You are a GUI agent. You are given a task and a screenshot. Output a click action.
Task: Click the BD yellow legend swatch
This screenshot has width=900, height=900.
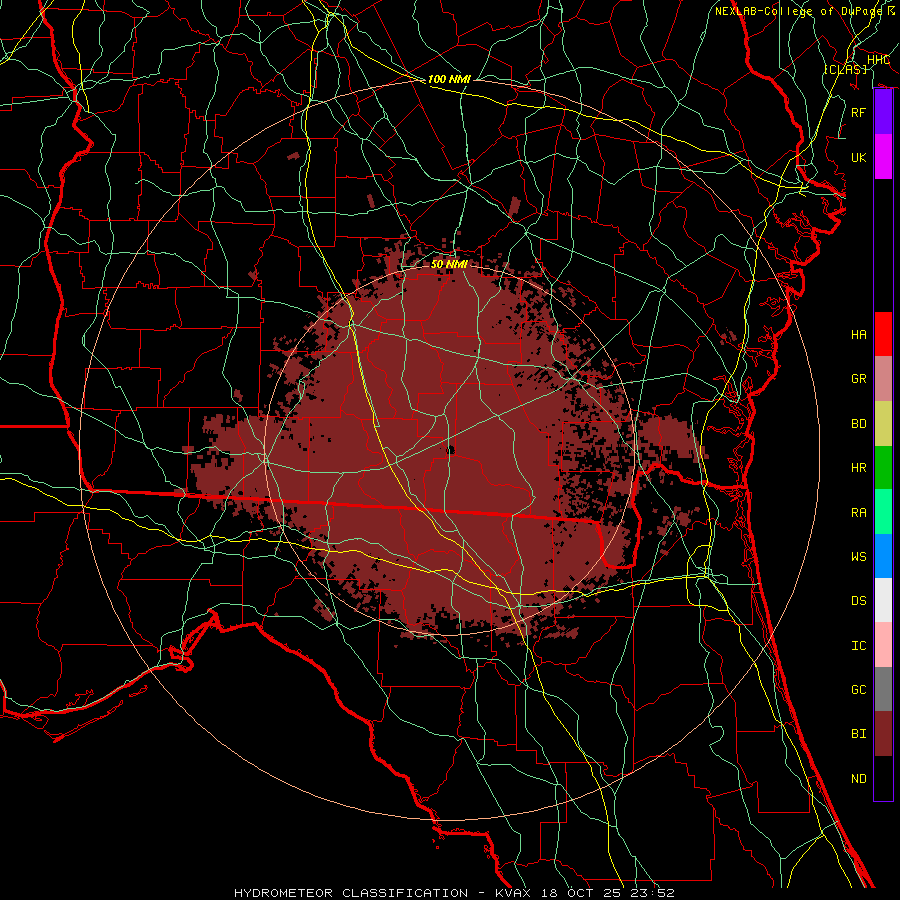pyautogui.click(x=883, y=424)
